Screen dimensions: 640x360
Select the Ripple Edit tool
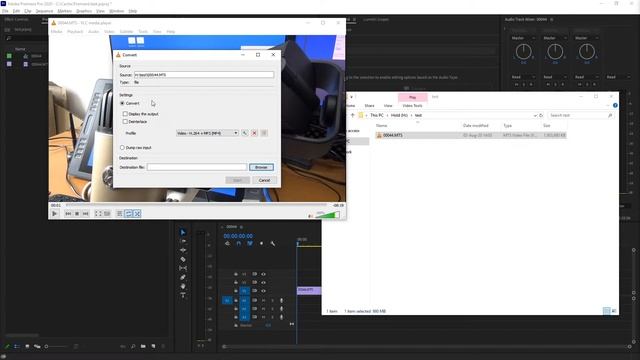183,250
